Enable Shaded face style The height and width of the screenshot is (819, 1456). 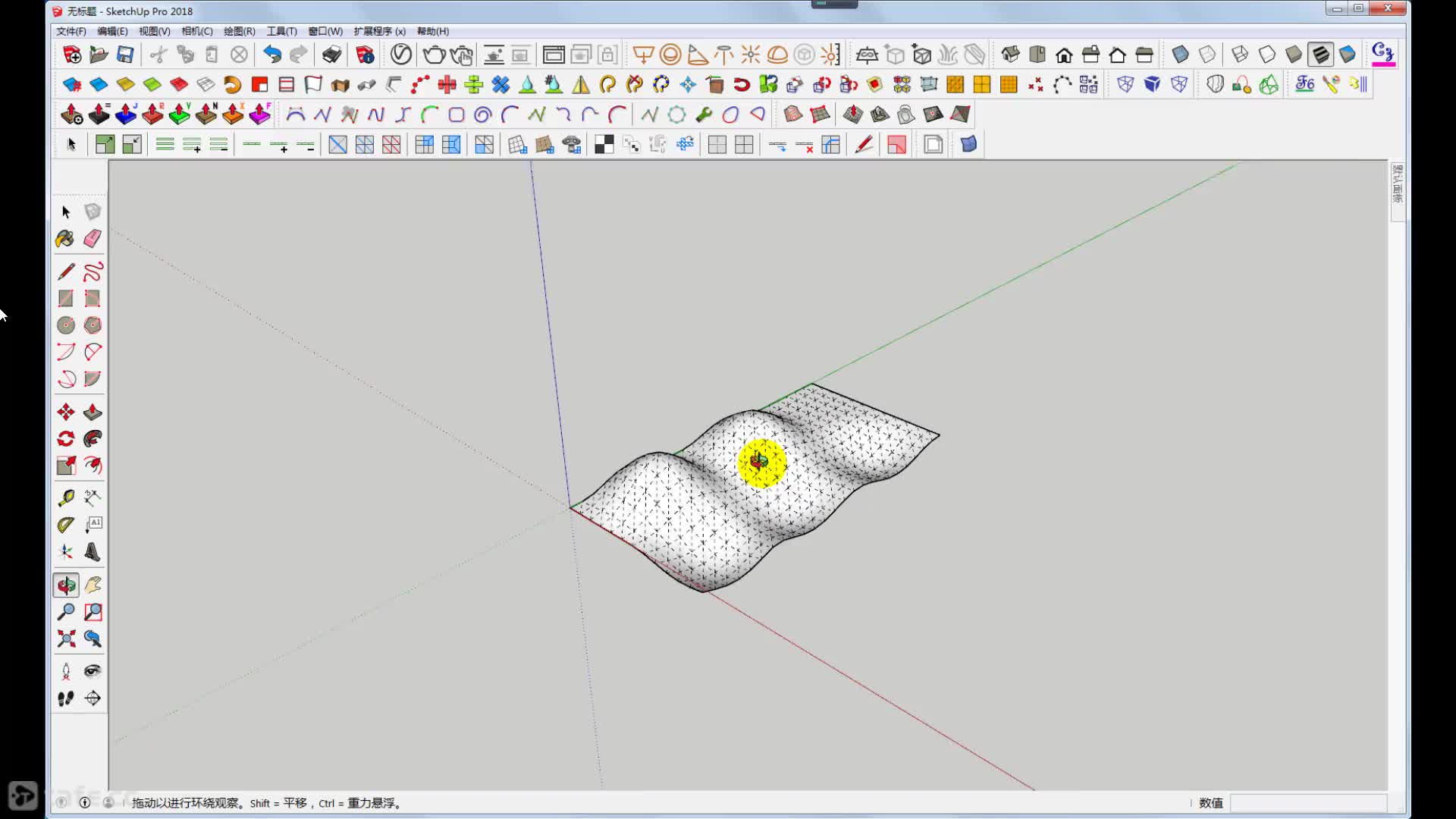1294,55
